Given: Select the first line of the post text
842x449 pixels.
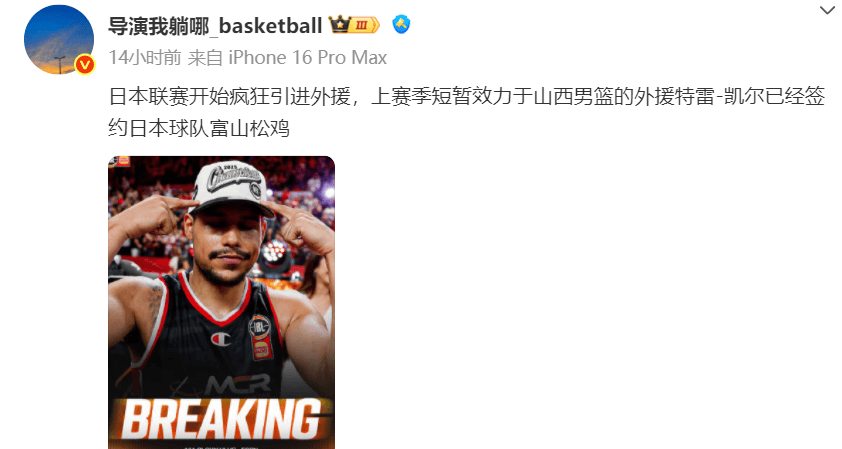Looking at the screenshot, I should pyautogui.click(x=467, y=97).
